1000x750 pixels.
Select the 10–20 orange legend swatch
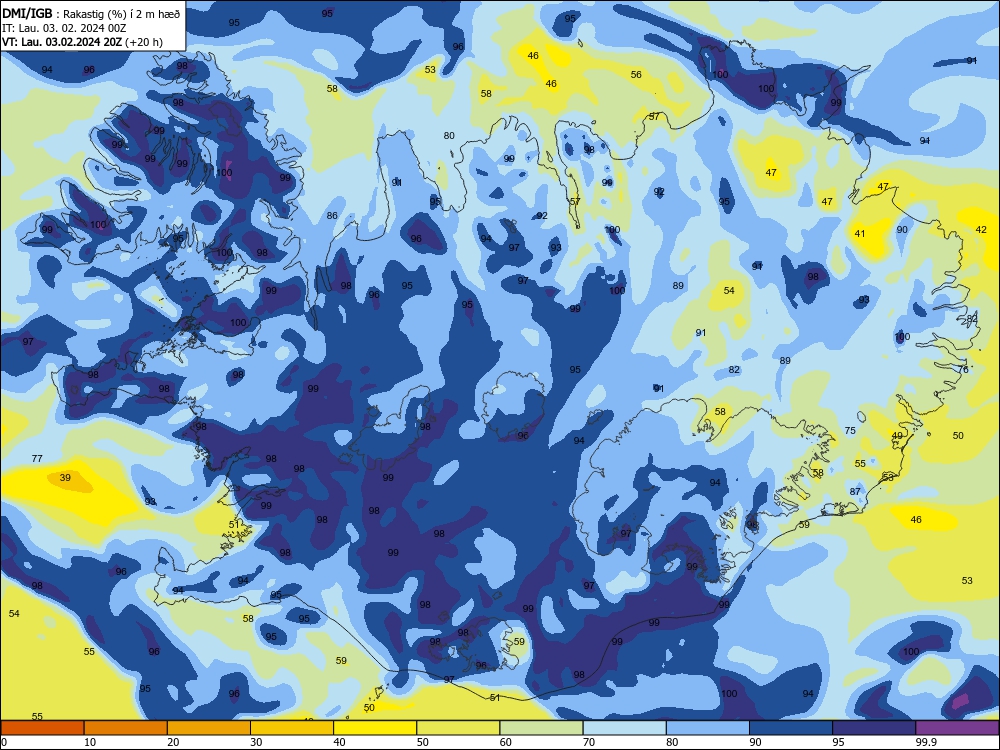[126, 728]
